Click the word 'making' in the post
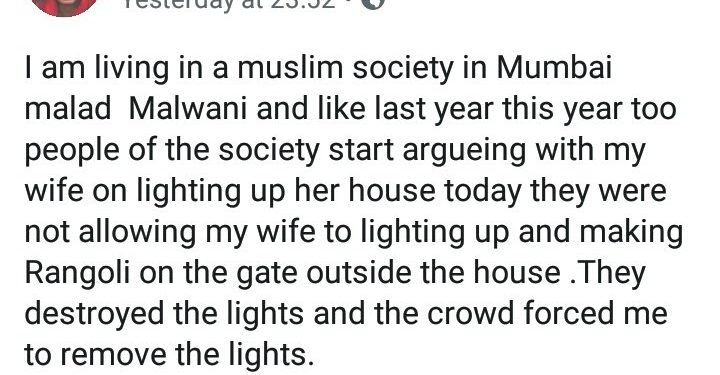The image size is (720, 375). click(x=631, y=233)
